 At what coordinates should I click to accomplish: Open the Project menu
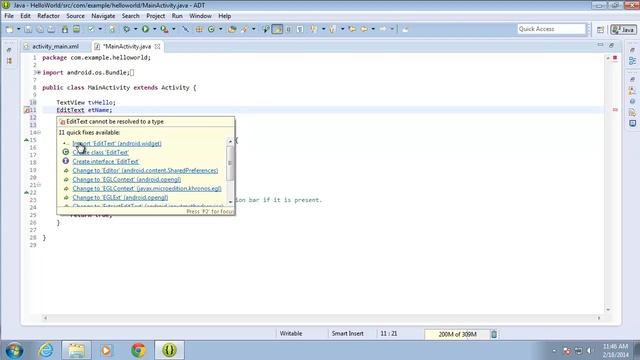(156, 16)
